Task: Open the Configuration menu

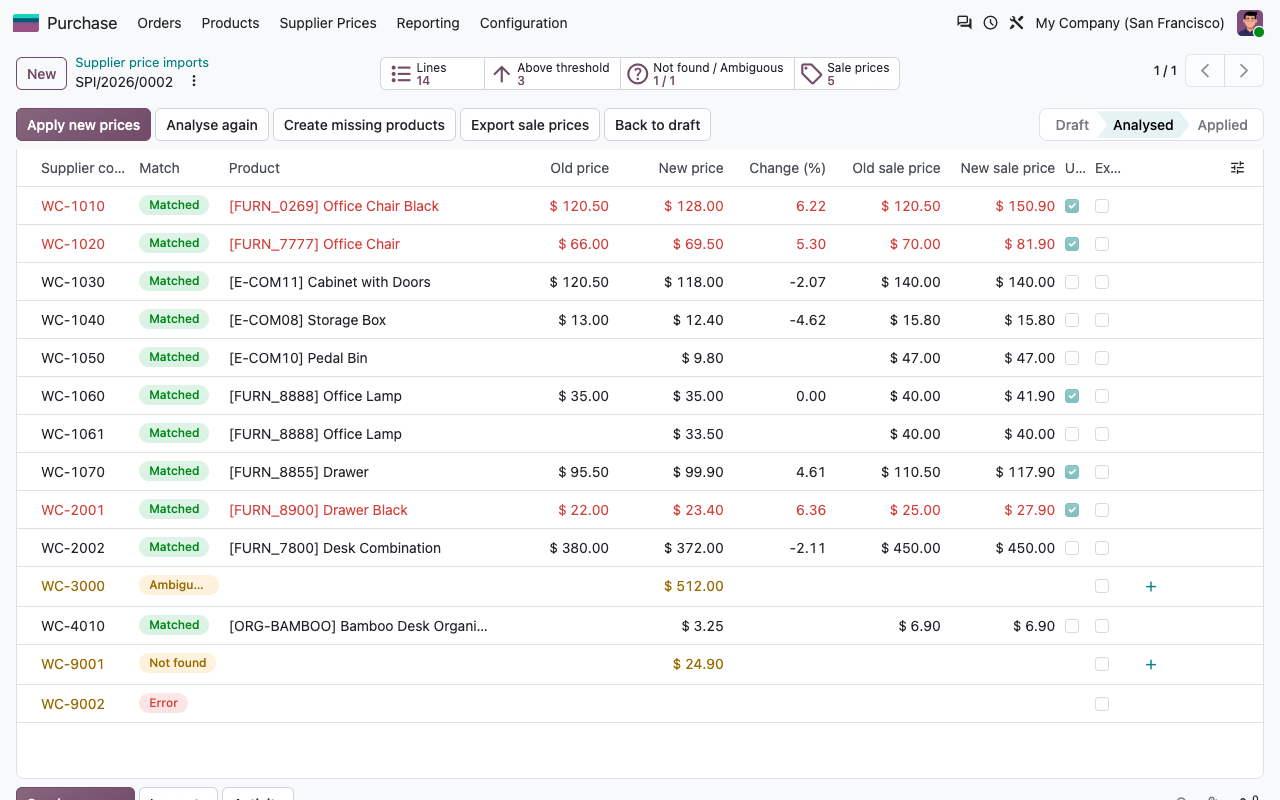Action: point(524,23)
